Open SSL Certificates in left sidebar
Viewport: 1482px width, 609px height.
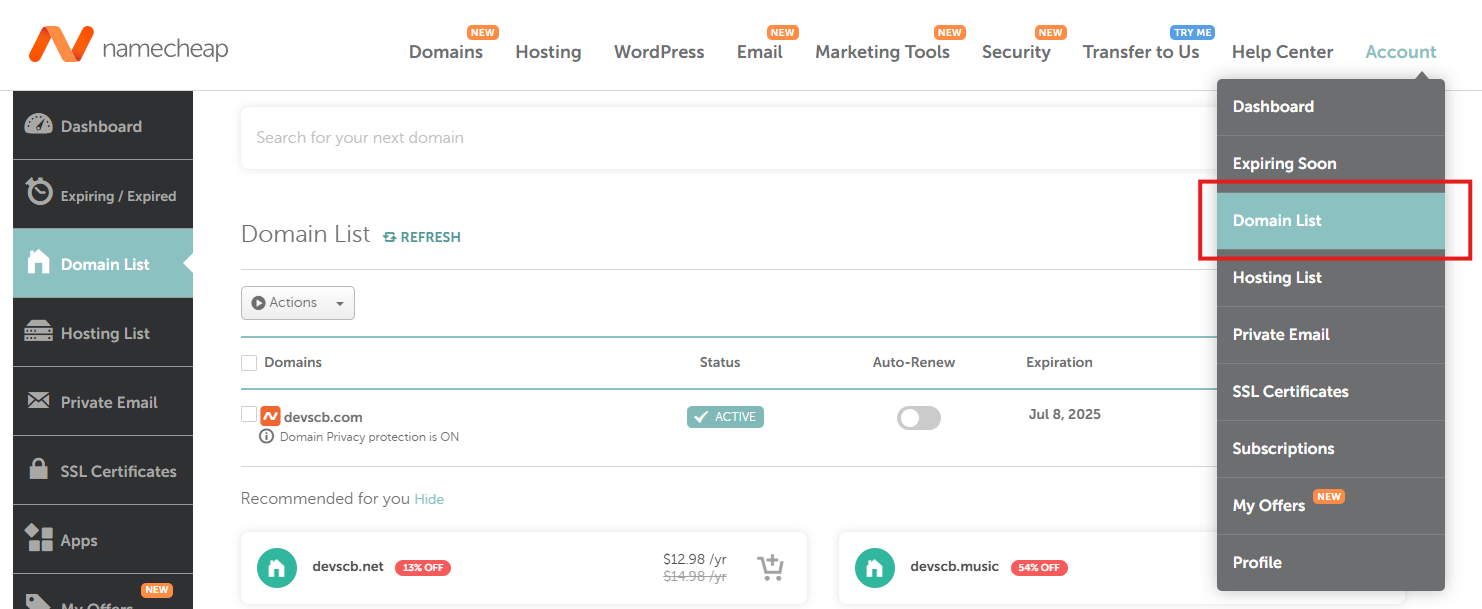point(103,471)
